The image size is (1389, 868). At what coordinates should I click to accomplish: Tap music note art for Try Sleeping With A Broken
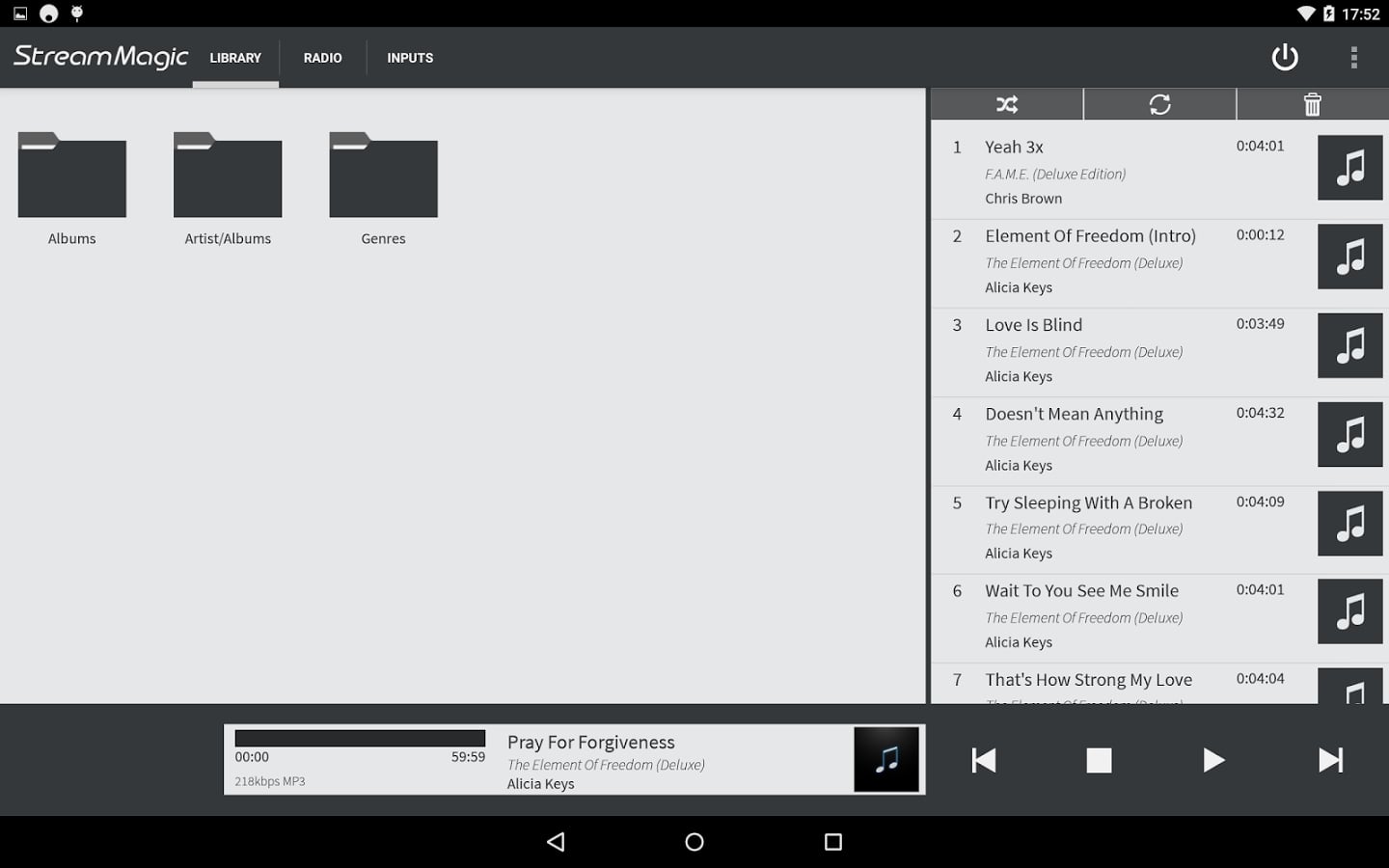[1350, 523]
